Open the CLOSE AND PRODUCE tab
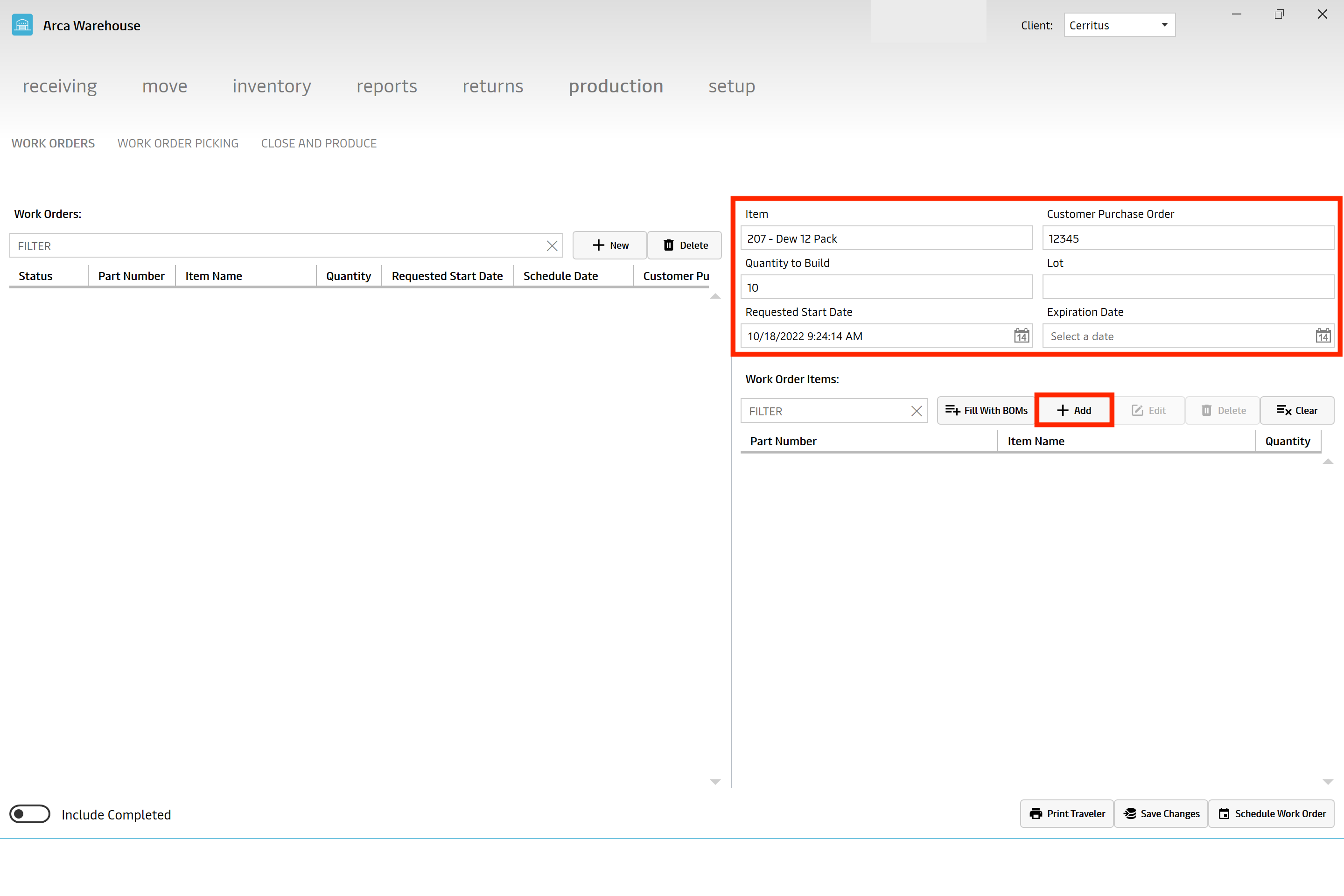Image resolution: width=1344 pixels, height=896 pixels. (x=318, y=143)
